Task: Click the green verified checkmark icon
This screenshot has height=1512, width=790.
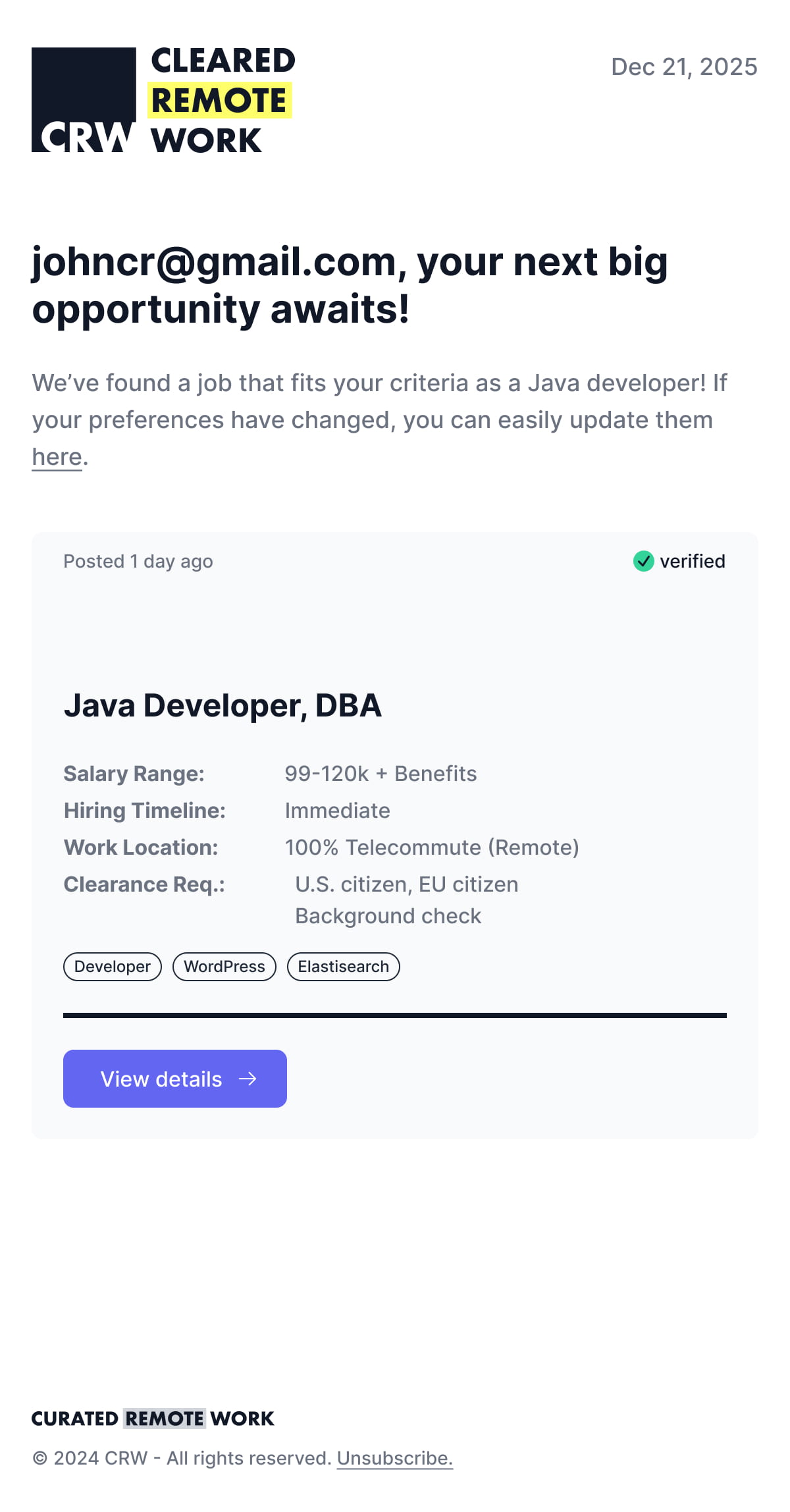Action: coord(643,561)
